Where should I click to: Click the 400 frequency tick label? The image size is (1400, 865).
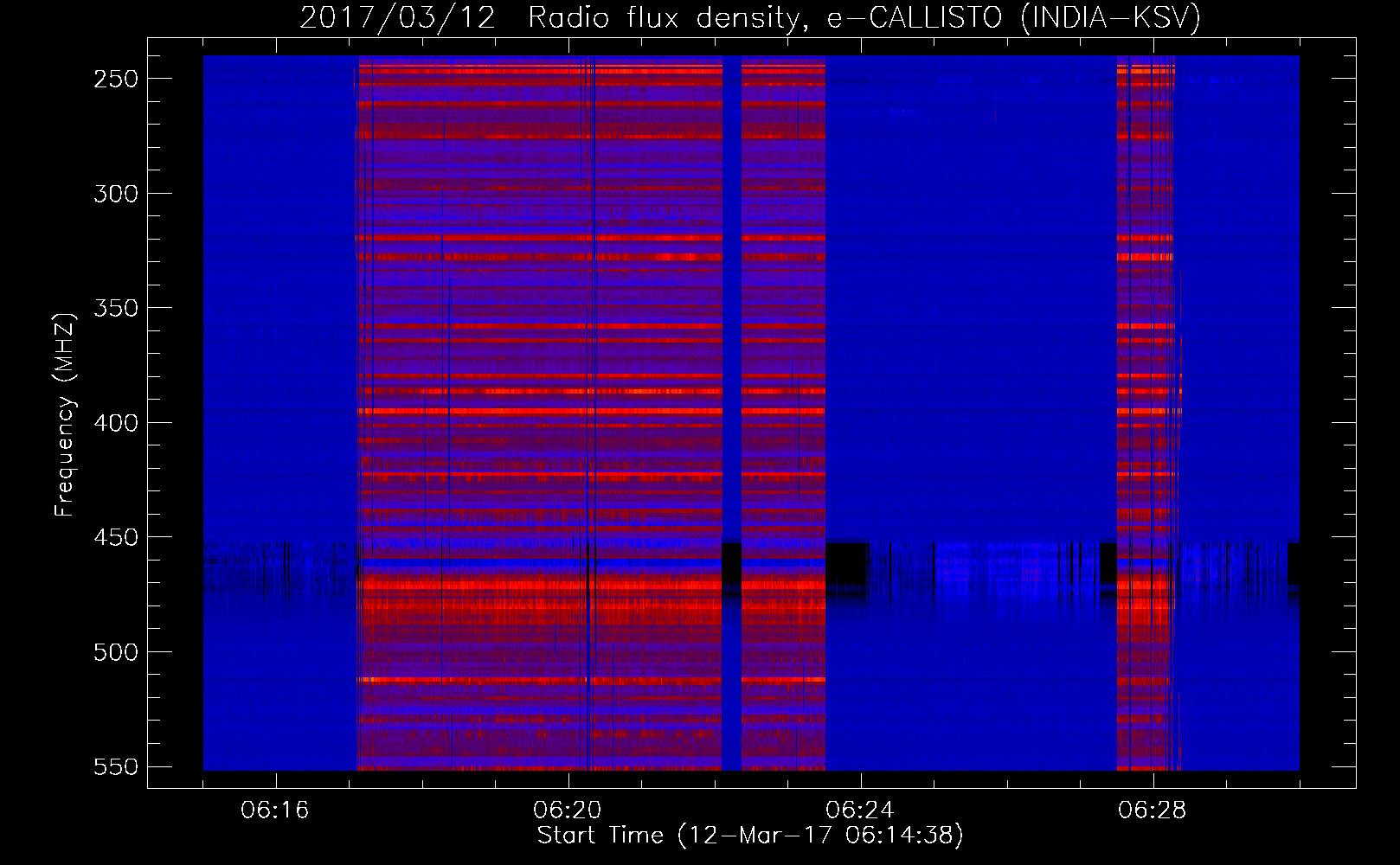tap(116, 423)
